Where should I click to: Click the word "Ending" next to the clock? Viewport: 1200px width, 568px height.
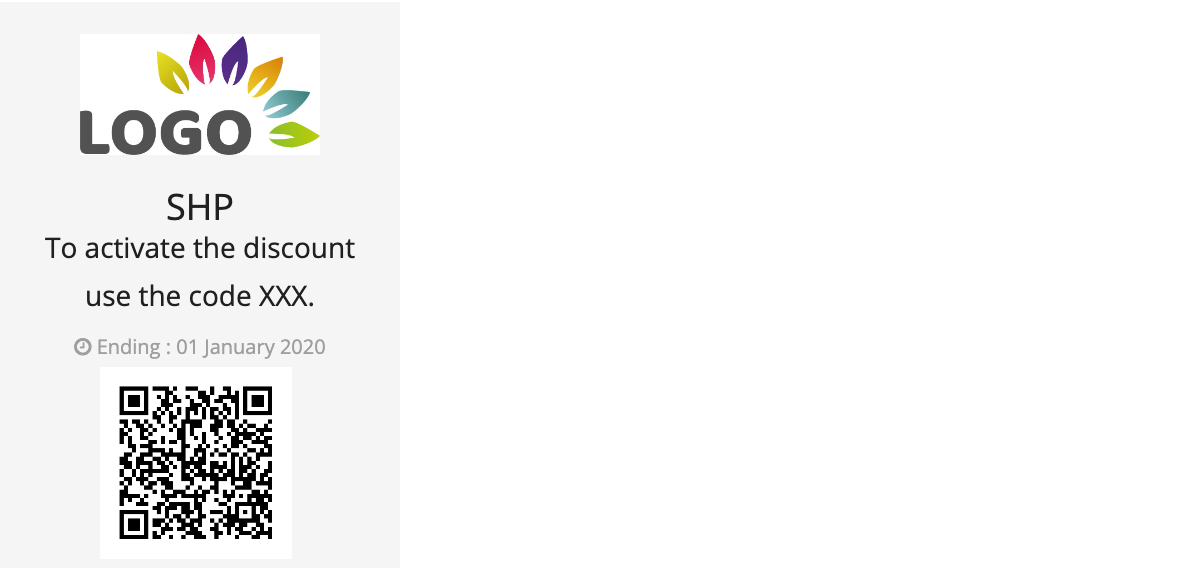click(x=129, y=347)
